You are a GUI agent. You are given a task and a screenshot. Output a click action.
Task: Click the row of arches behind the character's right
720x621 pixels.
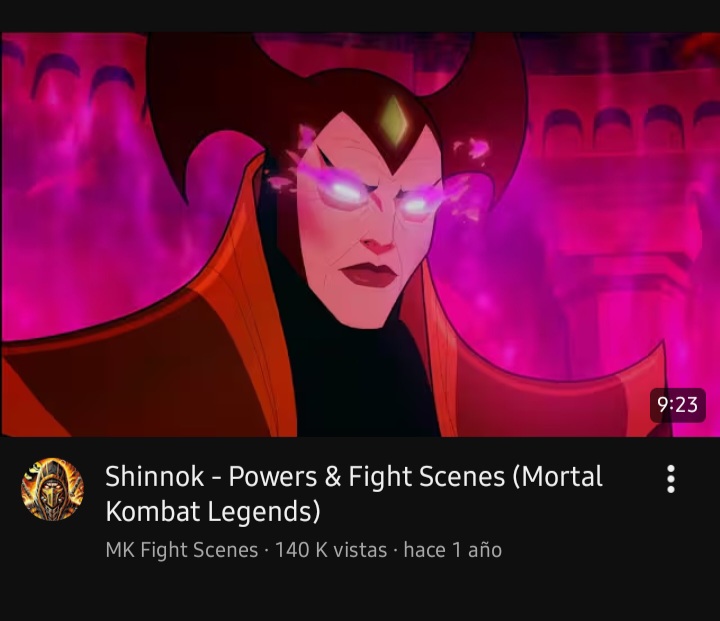coord(624,126)
